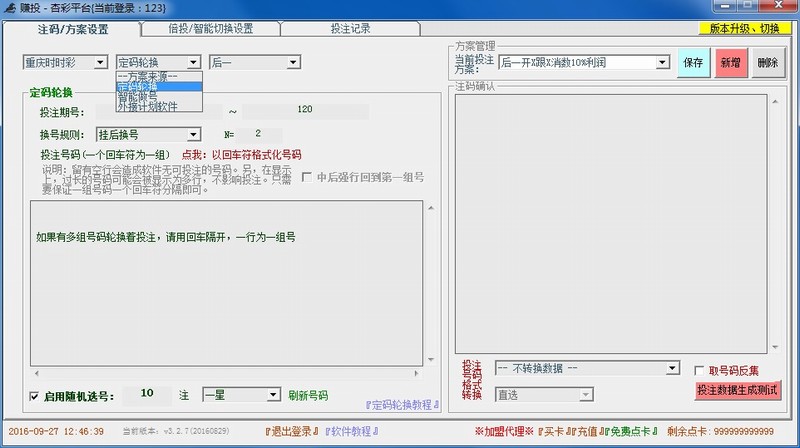Check the 中后强行回到第一组号 option

coord(306,177)
